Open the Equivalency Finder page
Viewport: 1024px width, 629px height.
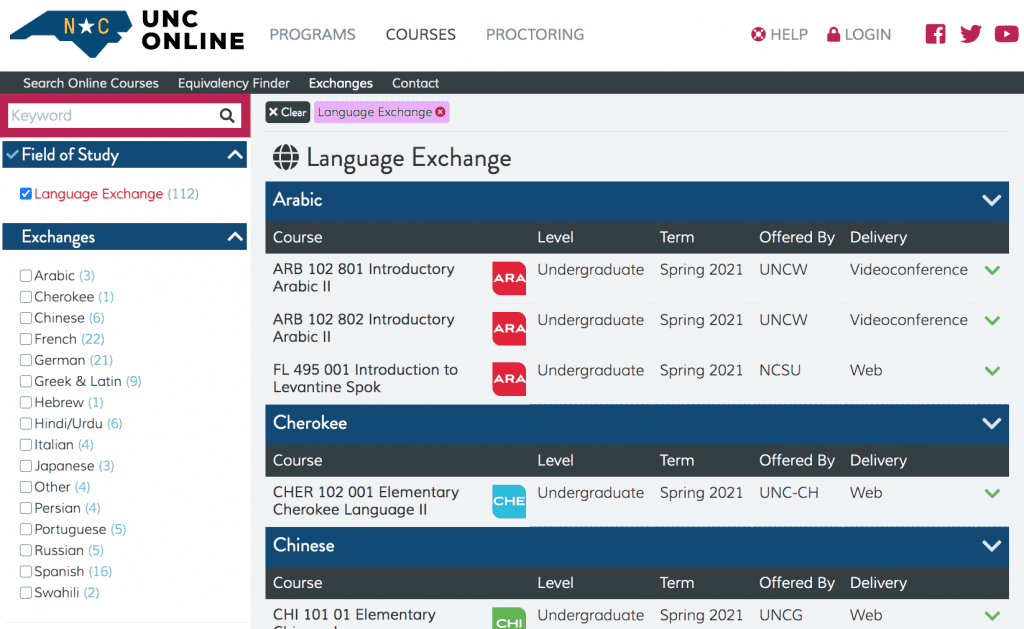pyautogui.click(x=234, y=83)
